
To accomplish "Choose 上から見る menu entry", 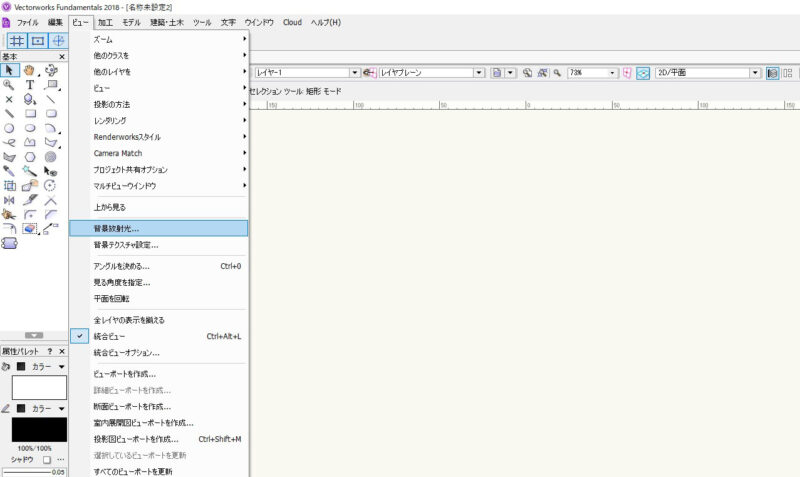I will [x=159, y=207].
